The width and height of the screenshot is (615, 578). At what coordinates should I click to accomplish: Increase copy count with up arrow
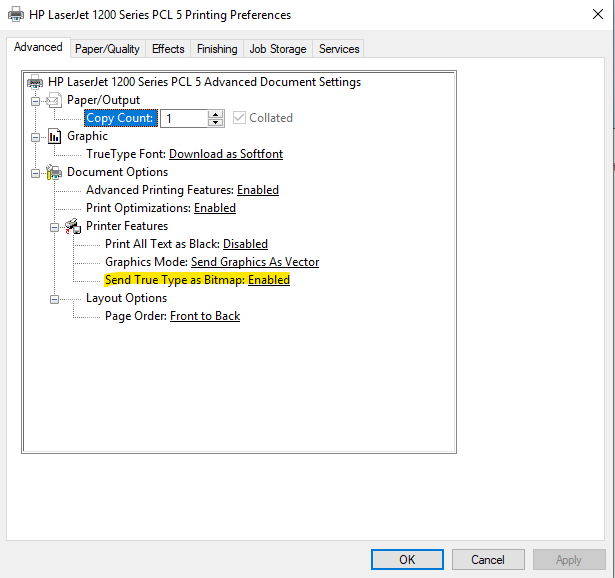[x=215, y=114]
